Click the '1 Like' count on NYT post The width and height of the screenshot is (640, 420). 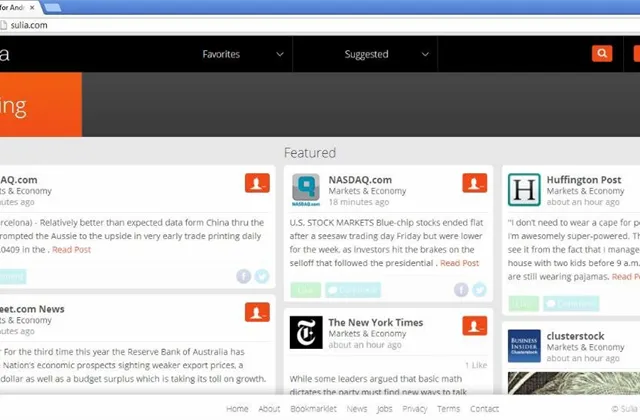point(476,365)
